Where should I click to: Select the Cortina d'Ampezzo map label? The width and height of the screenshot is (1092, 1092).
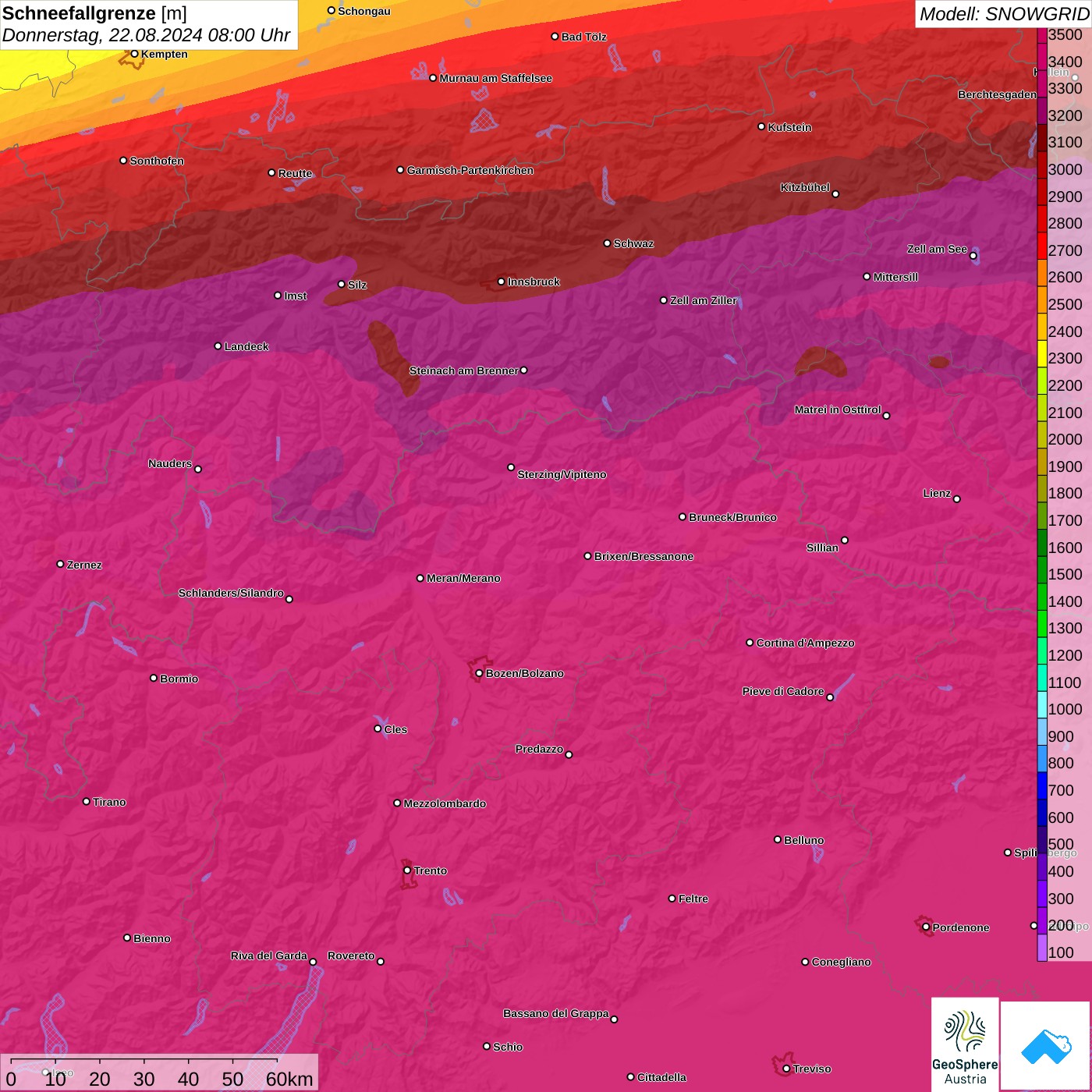click(x=805, y=643)
